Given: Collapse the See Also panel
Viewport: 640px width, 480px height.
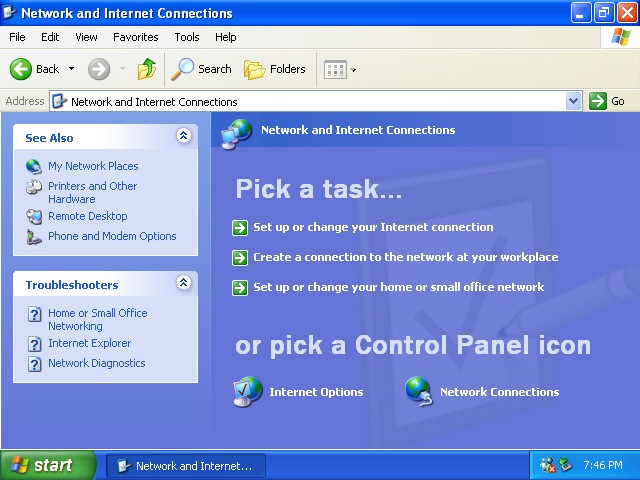Looking at the screenshot, I should click(184, 136).
